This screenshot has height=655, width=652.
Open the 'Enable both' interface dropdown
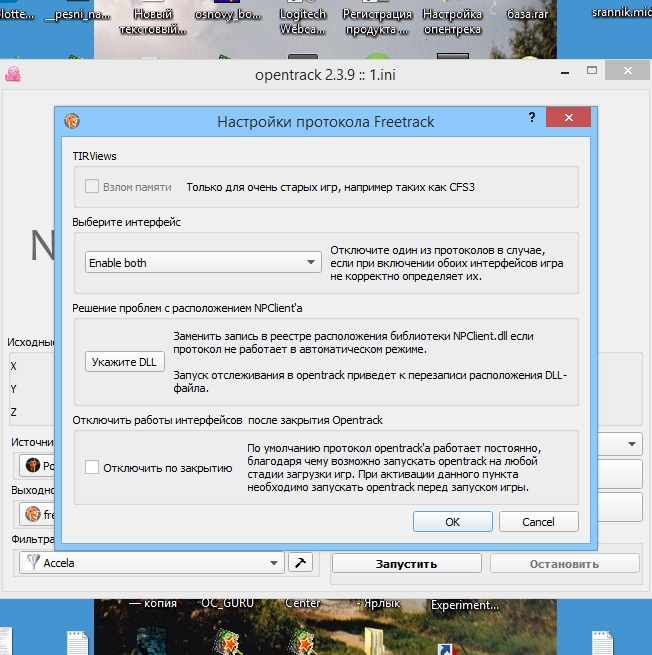tap(203, 262)
